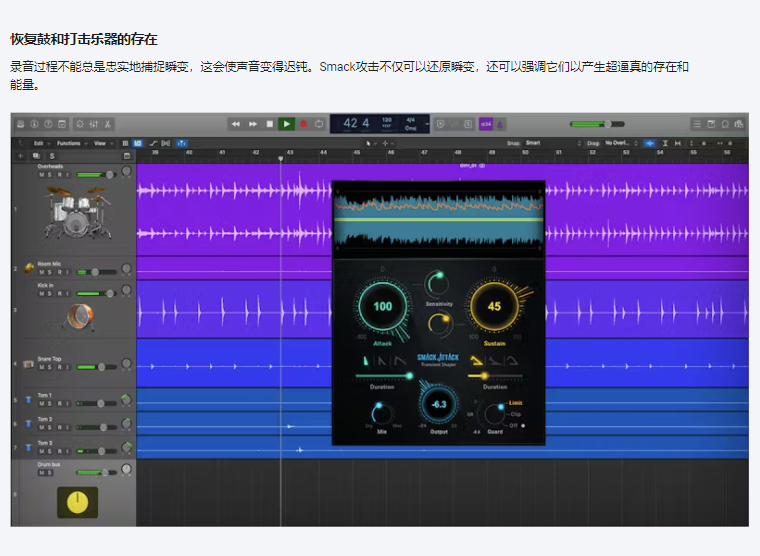Click the drum kit image on Overheads
Image resolution: width=760 pixels, height=556 pixels.
pyautogui.click(x=79, y=212)
